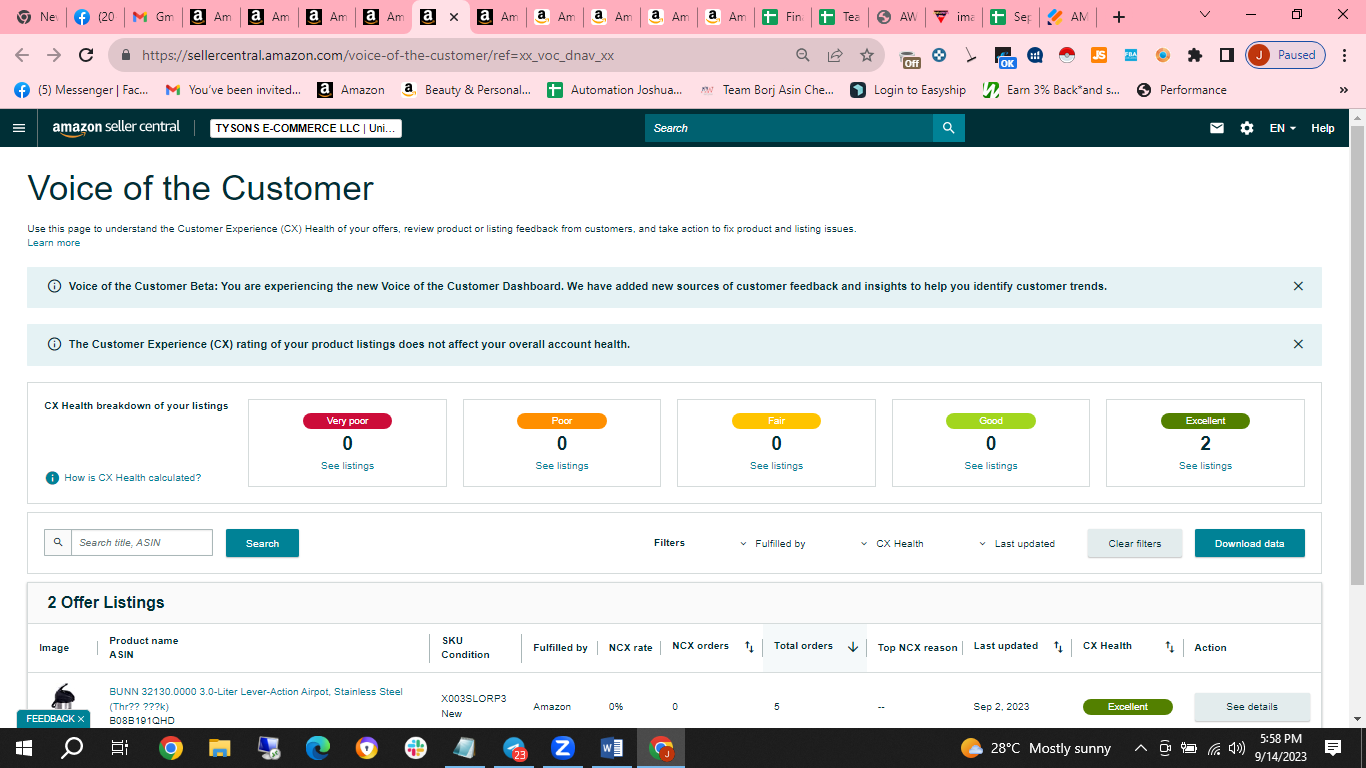Switch to the Gmail browser tab
The width and height of the screenshot is (1366, 768).
coord(153,17)
